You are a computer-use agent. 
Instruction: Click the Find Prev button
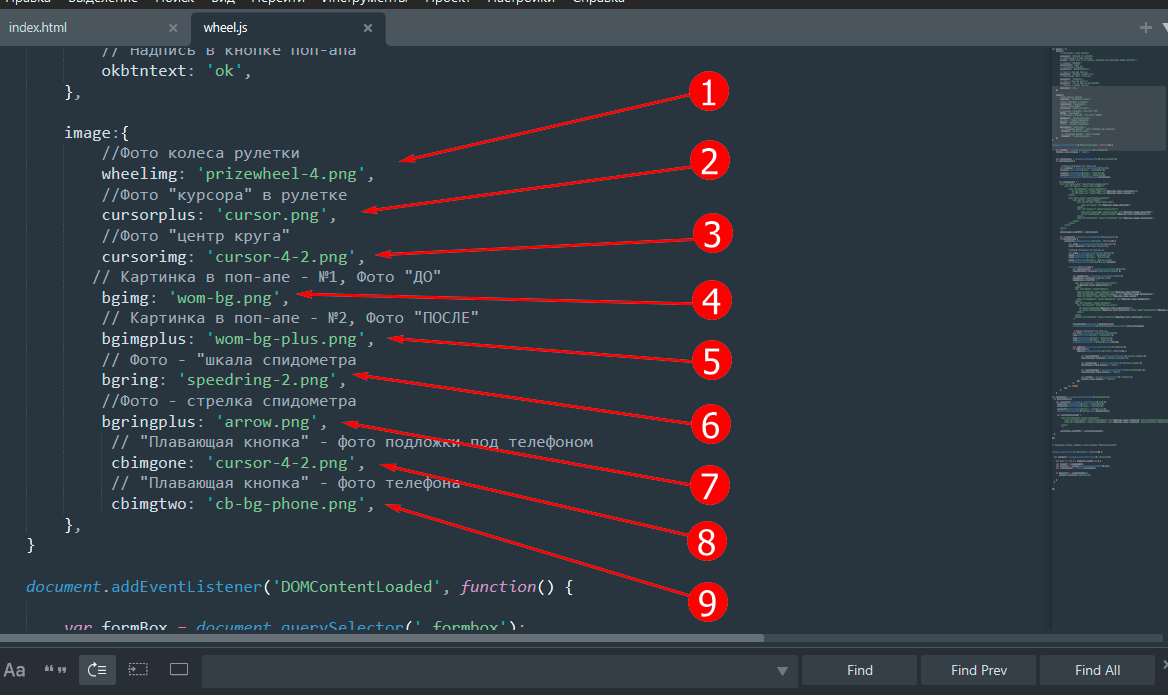pos(978,670)
